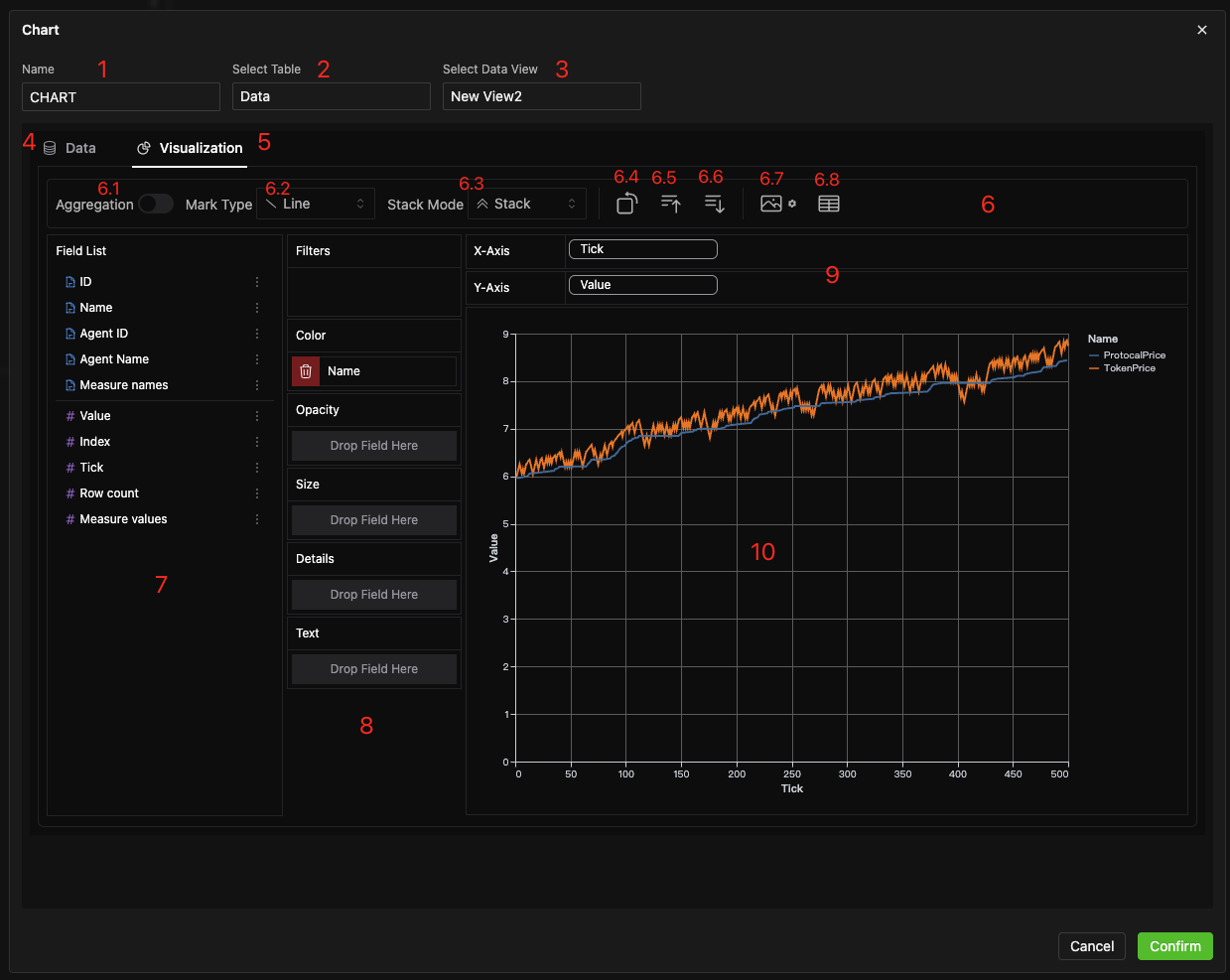Open the three-dot menu beside Tick field
Image resolution: width=1230 pixels, height=980 pixels.
point(257,468)
